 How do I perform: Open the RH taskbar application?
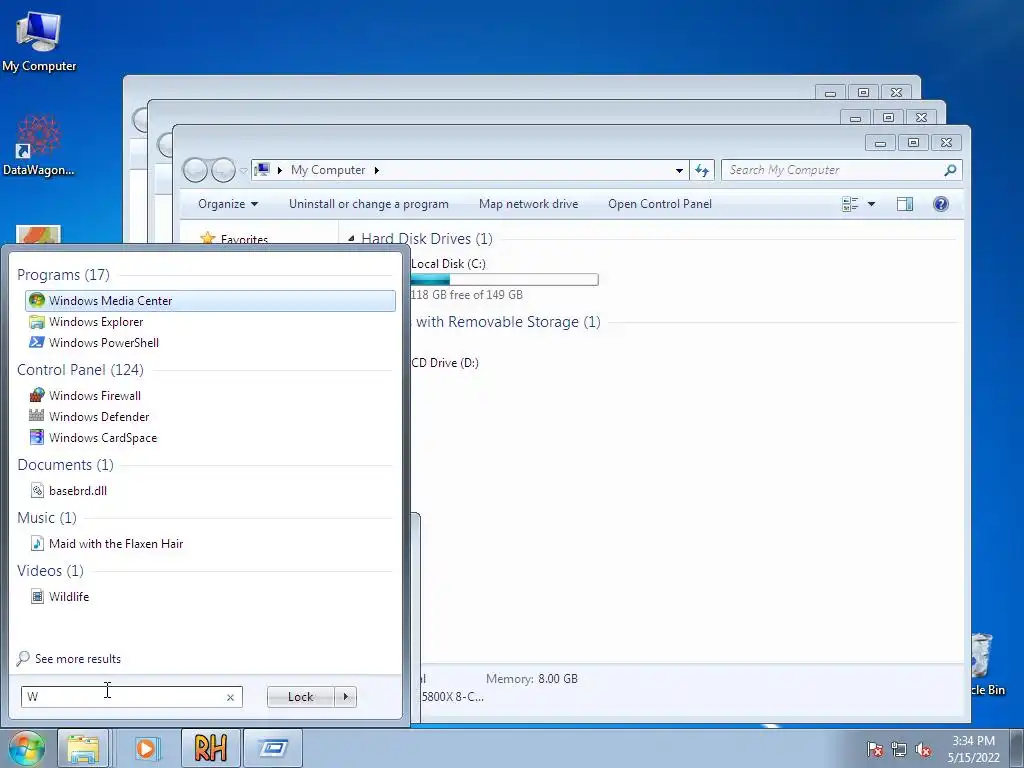point(210,748)
